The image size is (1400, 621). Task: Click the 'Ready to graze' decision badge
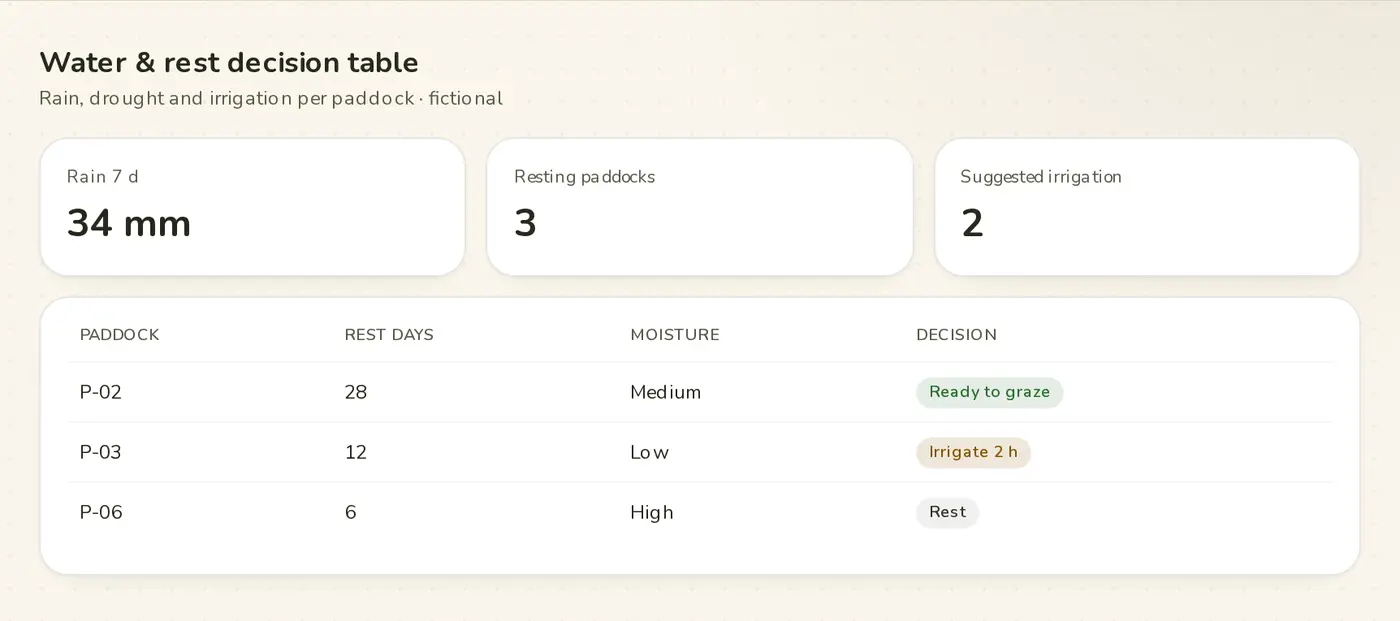[990, 392]
